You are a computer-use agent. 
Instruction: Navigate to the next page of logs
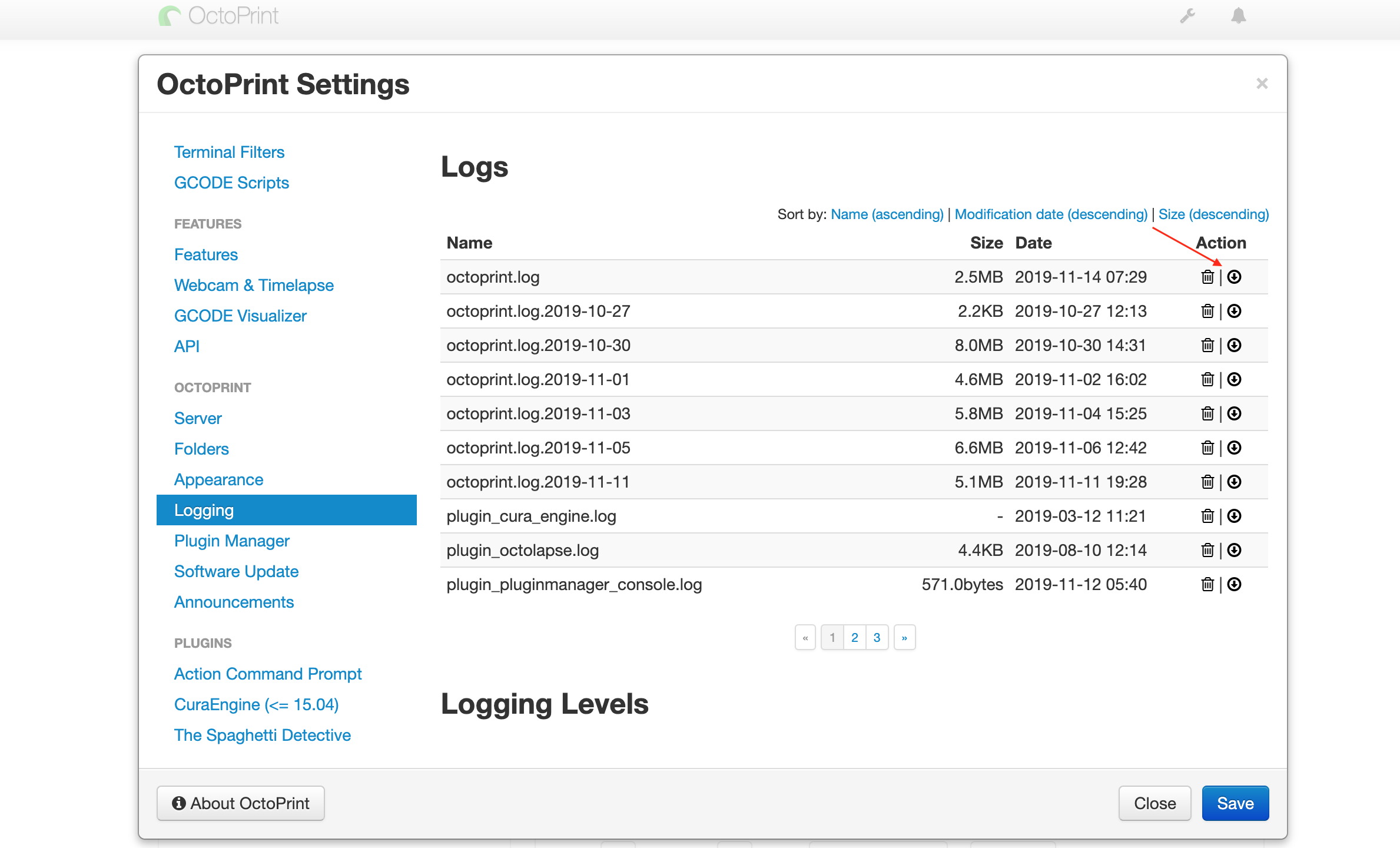901,637
